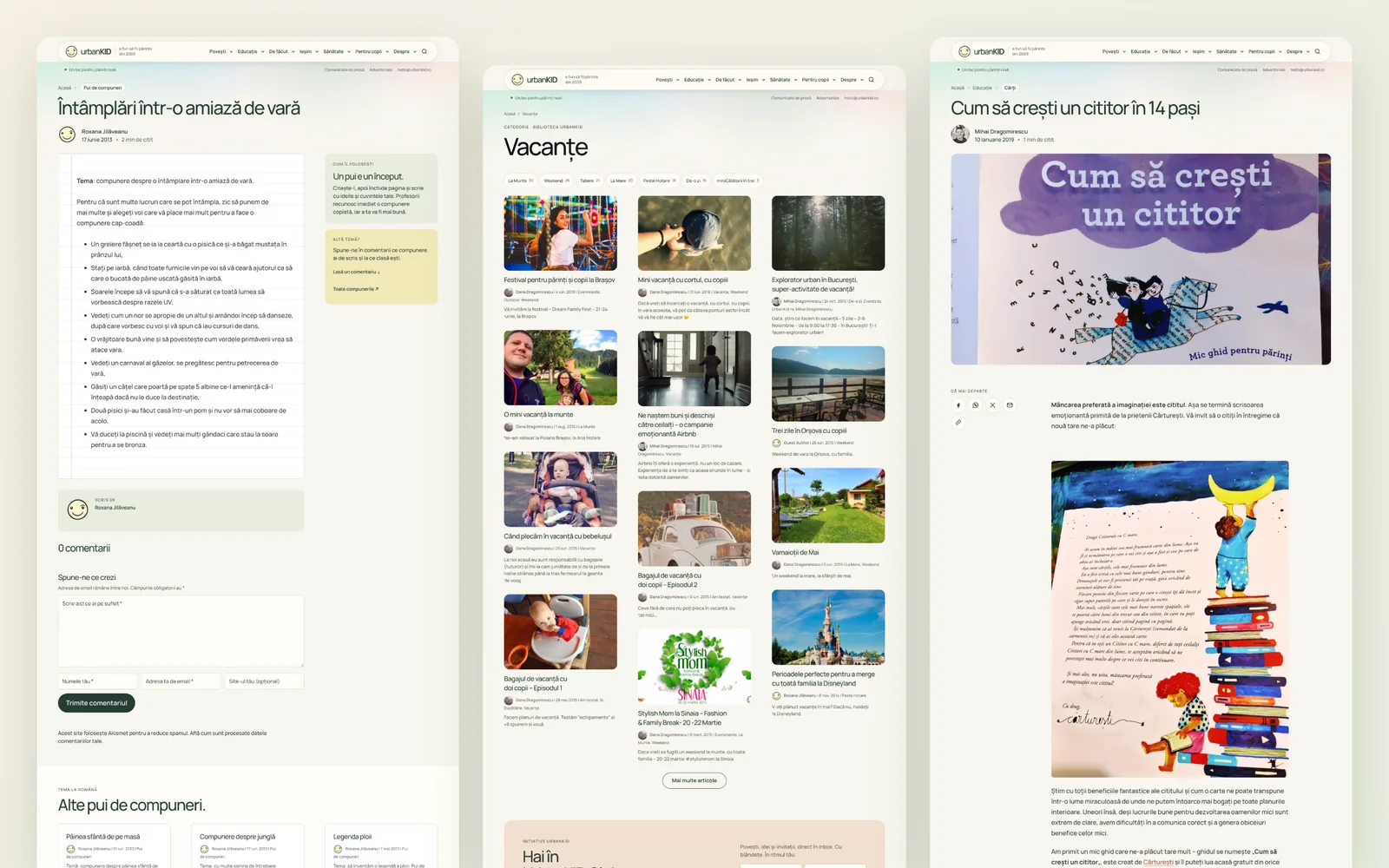Expand the Despre menu on the right page
This screenshot has width=1389, height=868.
(x=1297, y=51)
